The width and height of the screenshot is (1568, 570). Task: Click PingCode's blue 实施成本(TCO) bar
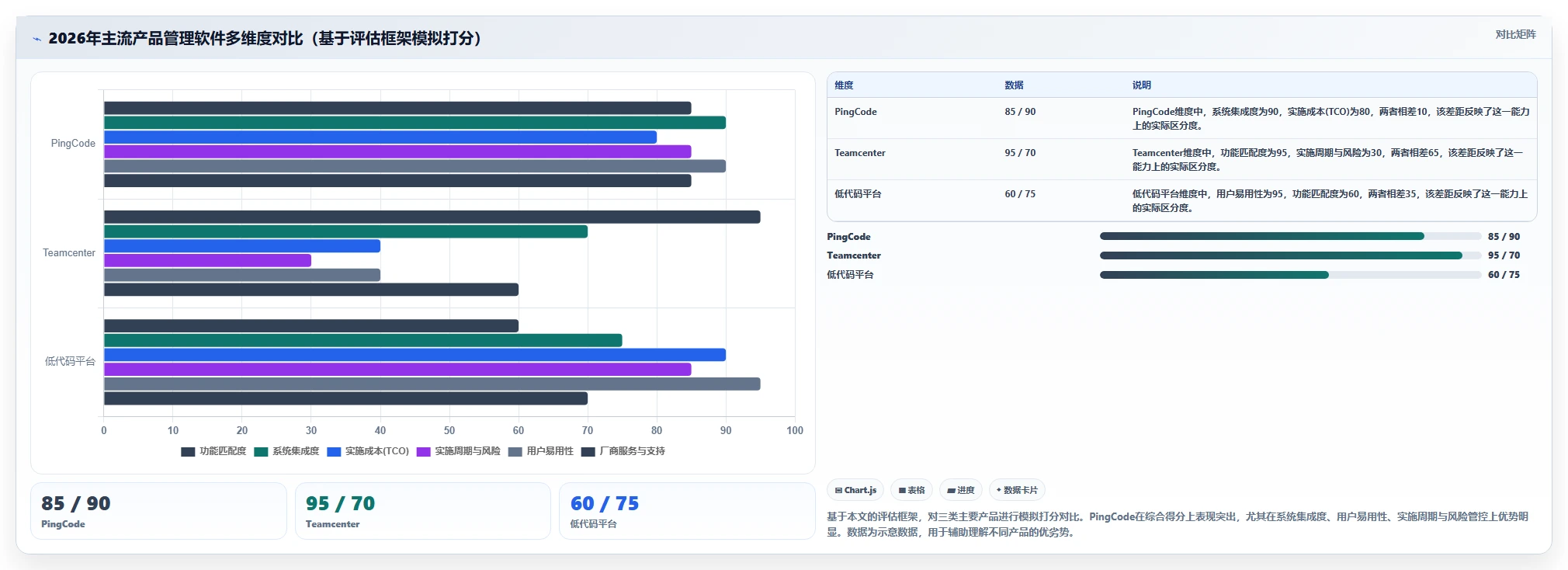[x=380, y=137]
